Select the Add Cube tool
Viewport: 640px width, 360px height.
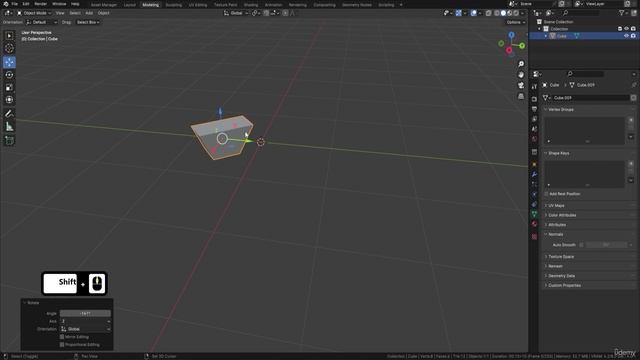[x=9, y=141]
